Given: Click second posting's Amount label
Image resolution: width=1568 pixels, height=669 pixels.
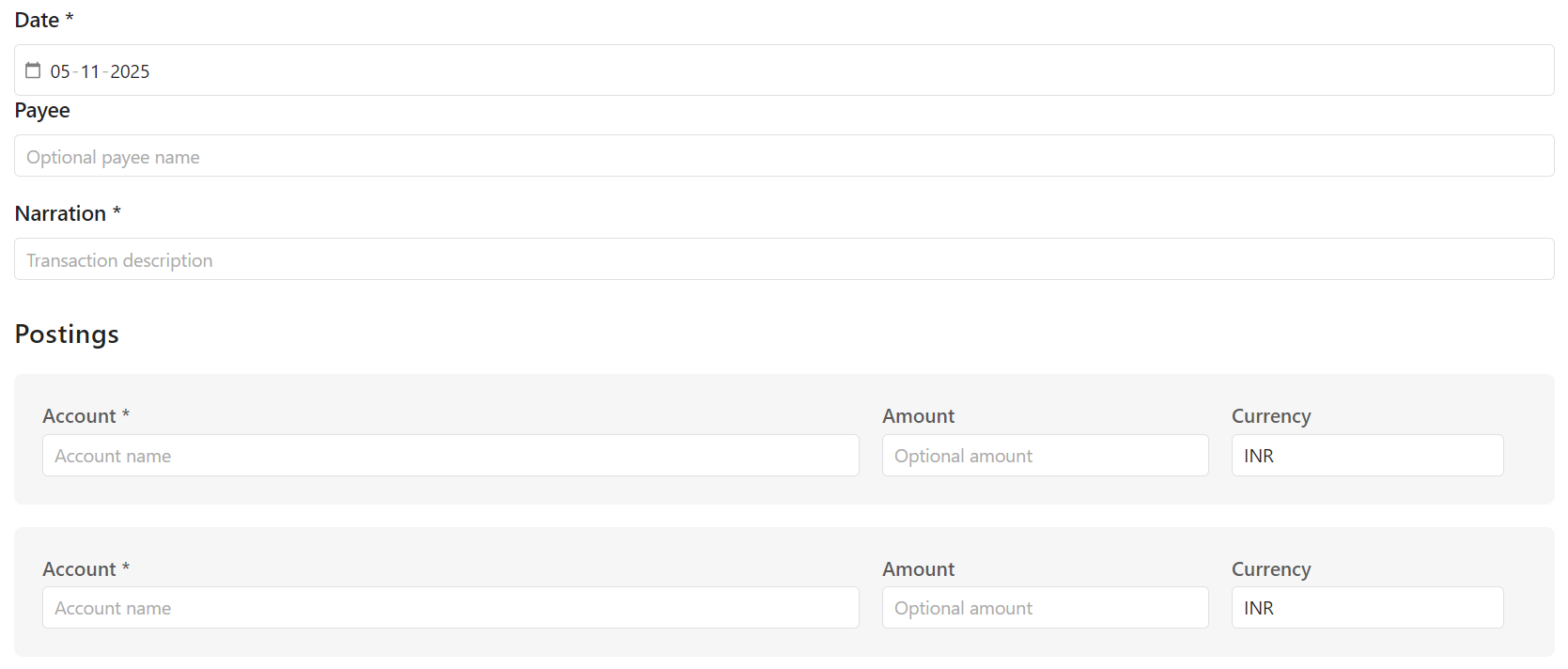Looking at the screenshot, I should click(918, 569).
